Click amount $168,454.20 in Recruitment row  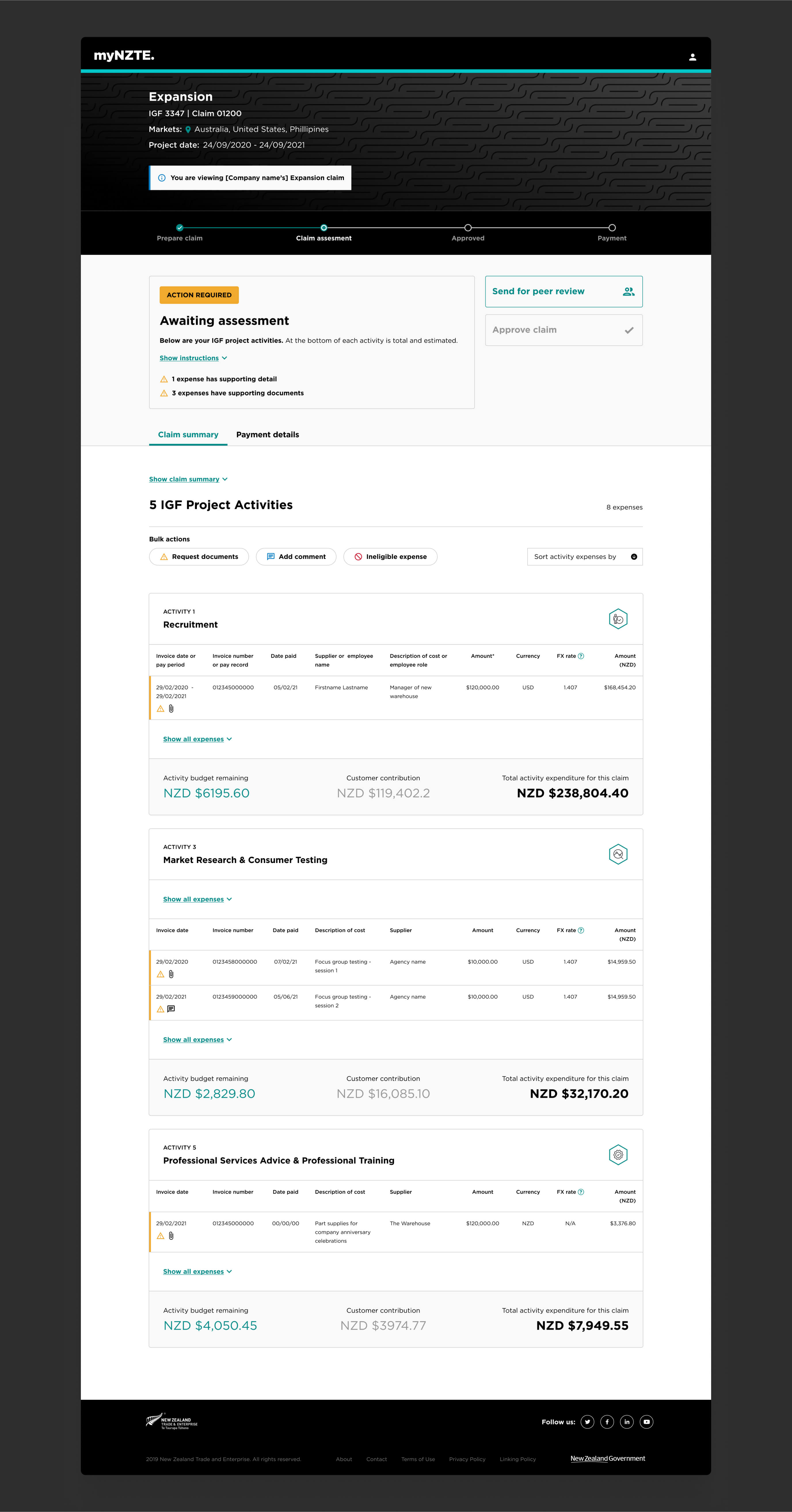[x=619, y=687]
